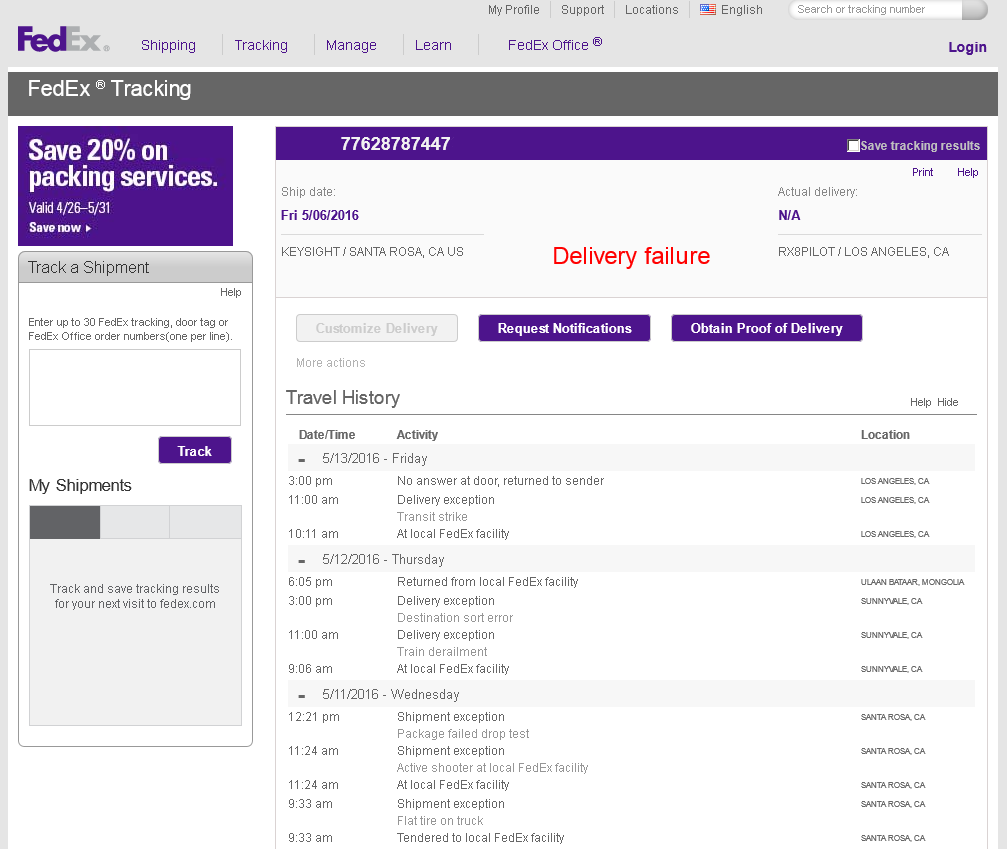Image resolution: width=1007 pixels, height=849 pixels.
Task: Click the Transit strike exception detail
Action: click(432, 517)
